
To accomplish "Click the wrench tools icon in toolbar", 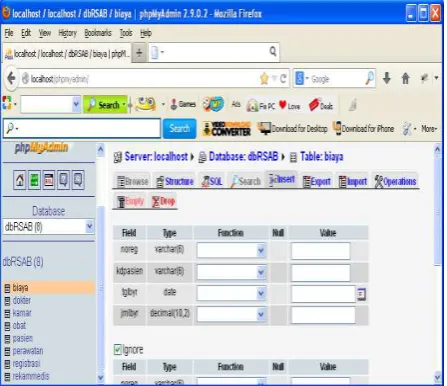I will click(407, 129).
